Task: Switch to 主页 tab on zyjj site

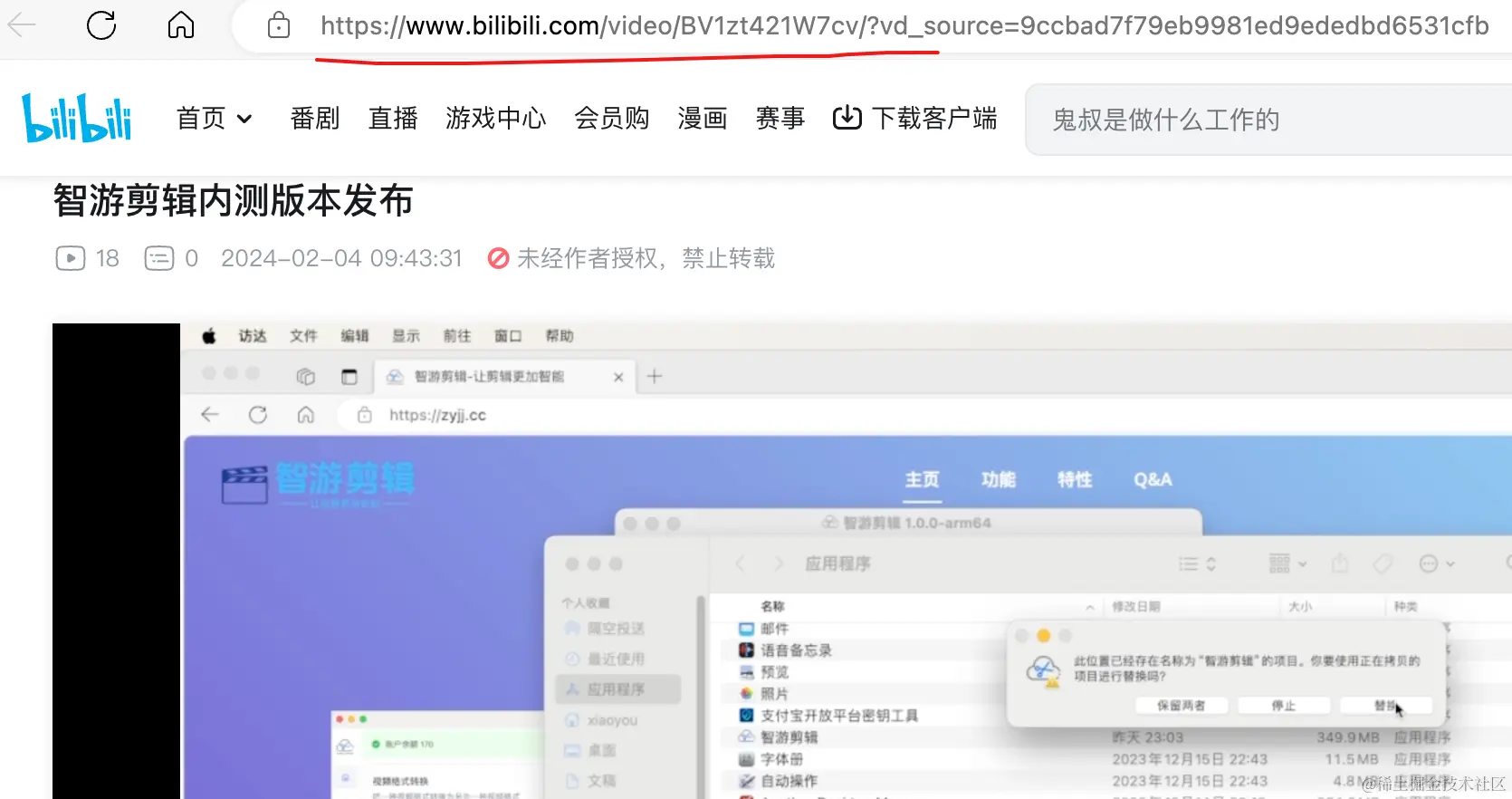Action: click(923, 479)
